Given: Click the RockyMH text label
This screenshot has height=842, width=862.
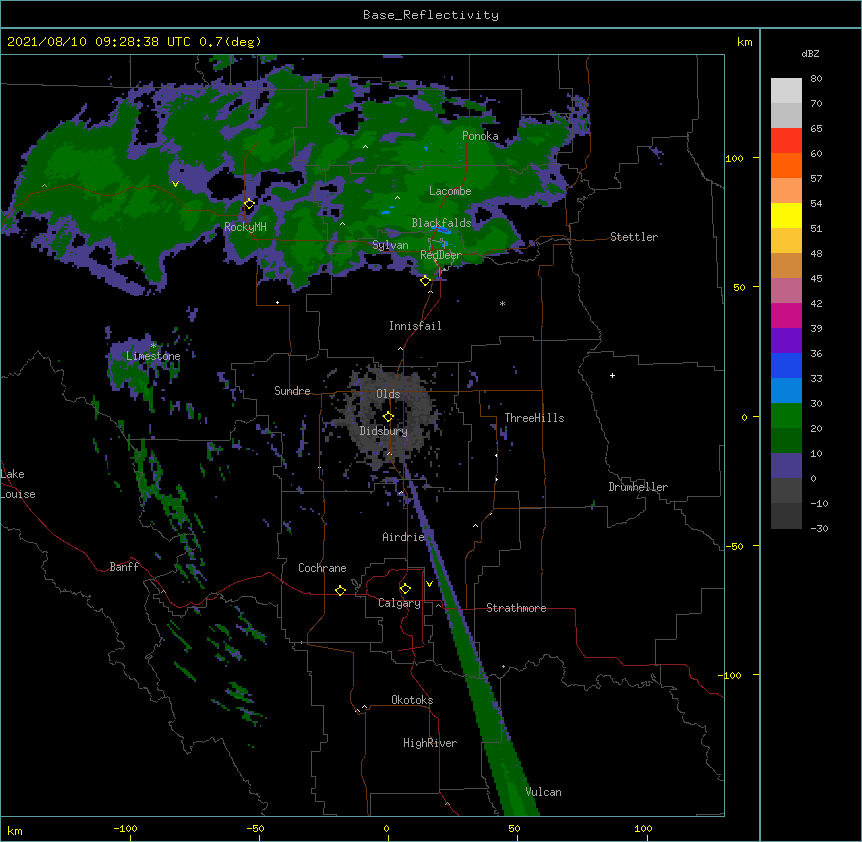Looking at the screenshot, I should (x=245, y=227).
